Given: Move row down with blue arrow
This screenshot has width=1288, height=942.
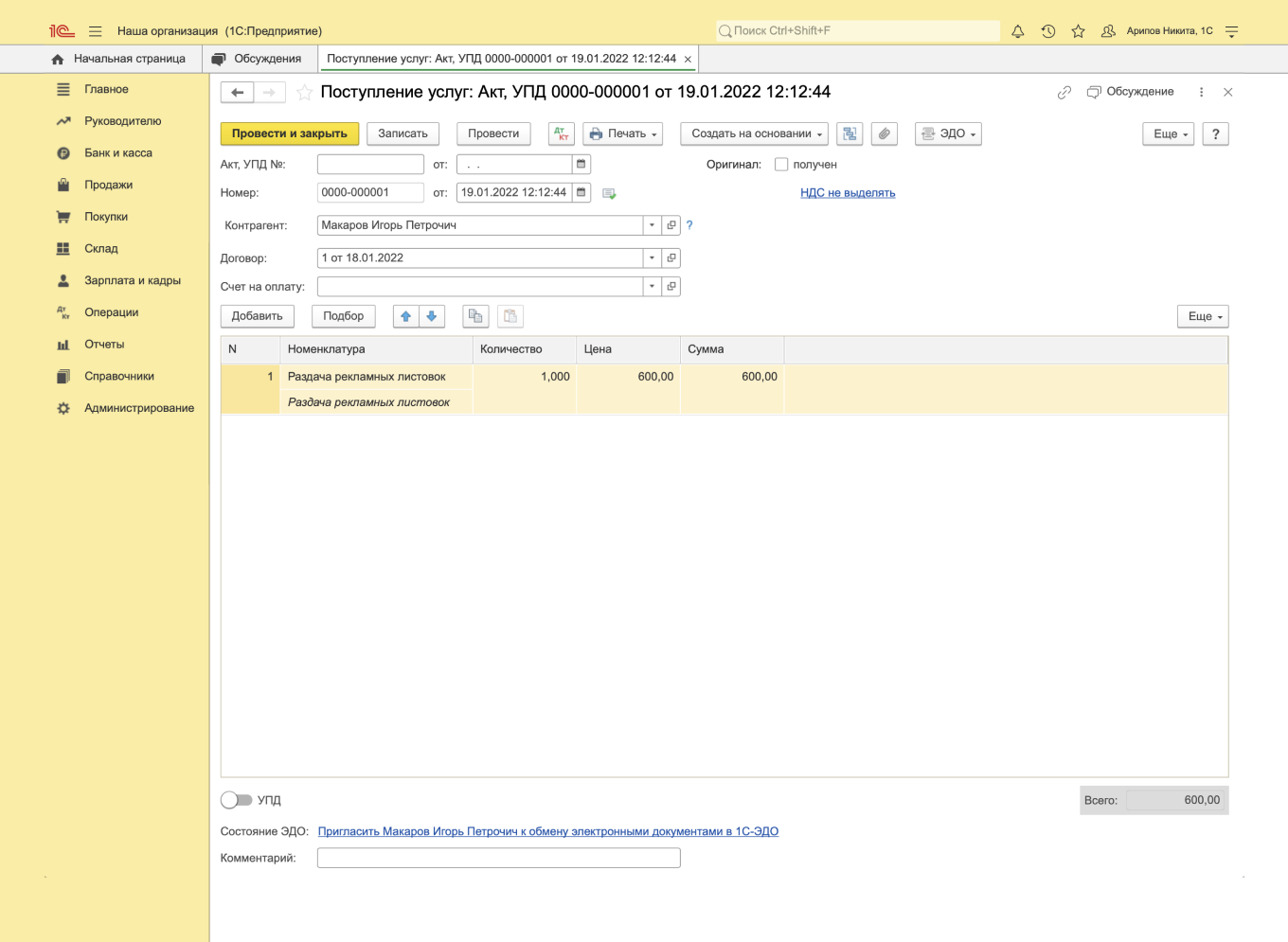Looking at the screenshot, I should [432, 316].
